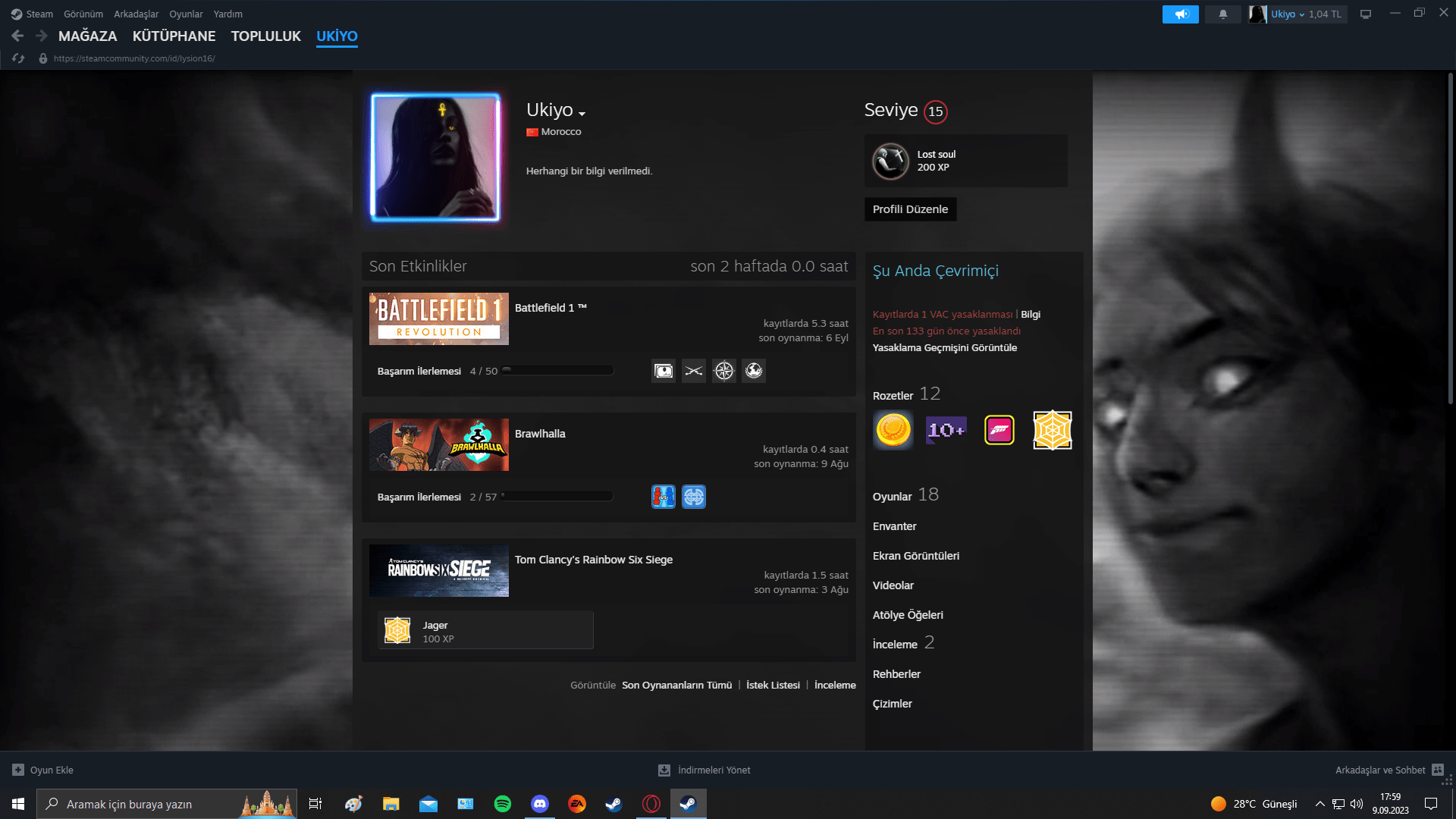This screenshot has width=1456, height=819.
Task: Open the Steam announcements megaphone button
Action: point(1181,14)
